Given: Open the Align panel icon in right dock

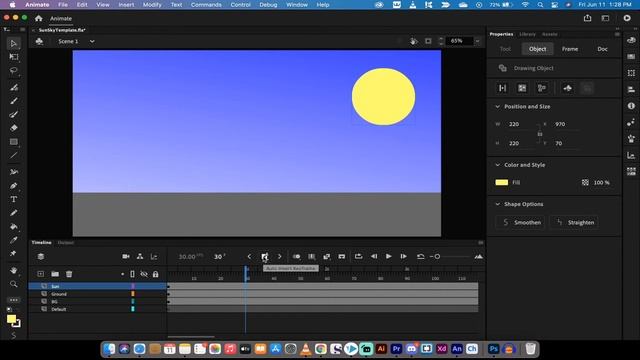Looking at the screenshot, I should 631,89.
